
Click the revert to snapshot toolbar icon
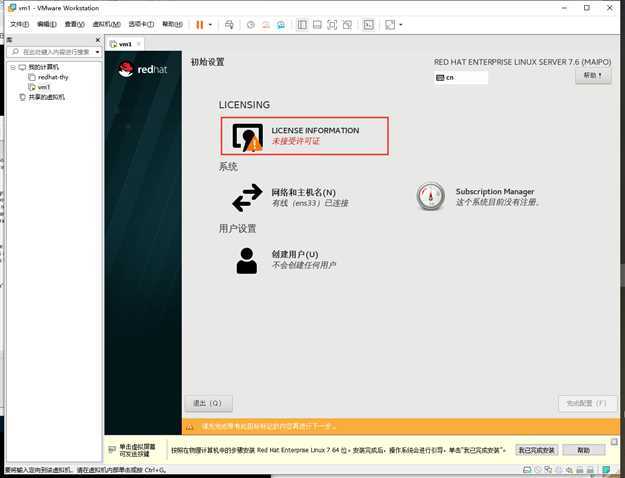click(x=266, y=25)
